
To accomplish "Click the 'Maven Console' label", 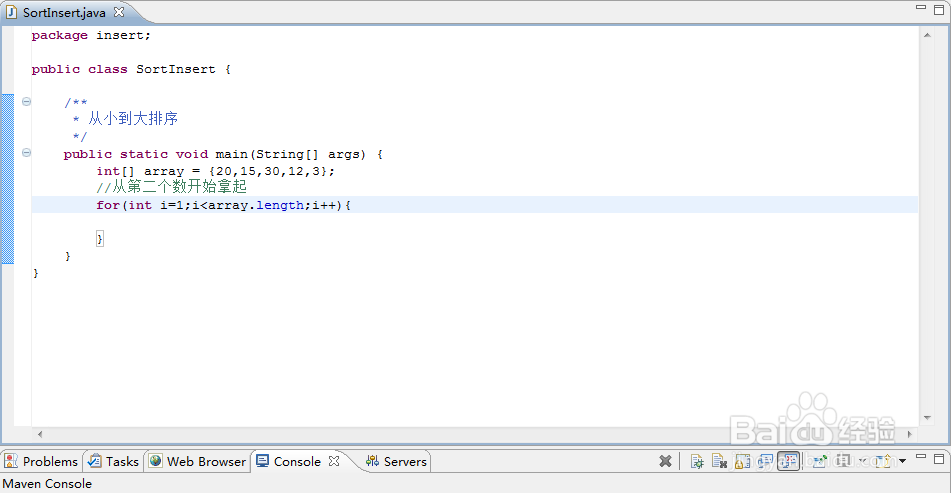I will (x=47, y=484).
